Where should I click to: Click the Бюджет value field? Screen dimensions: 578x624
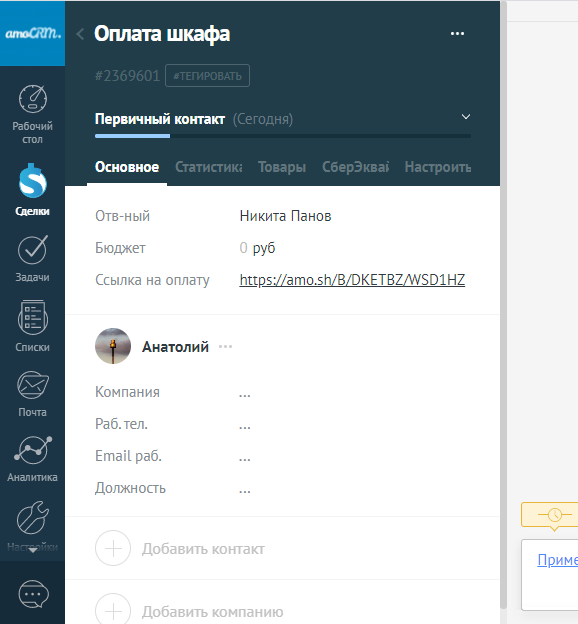257,248
